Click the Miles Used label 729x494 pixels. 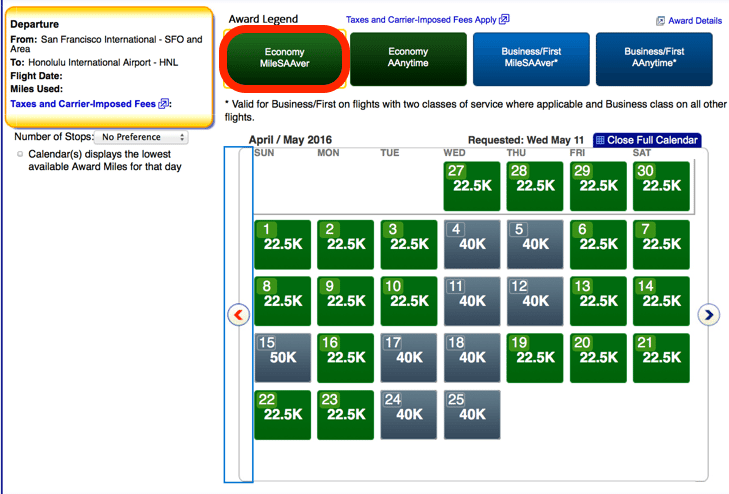36,89
